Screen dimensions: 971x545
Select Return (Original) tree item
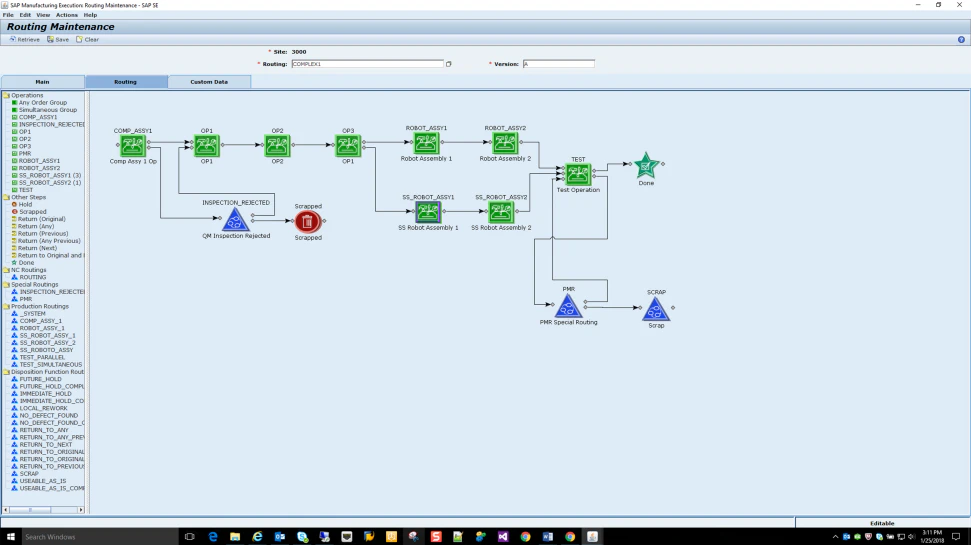pos(41,219)
